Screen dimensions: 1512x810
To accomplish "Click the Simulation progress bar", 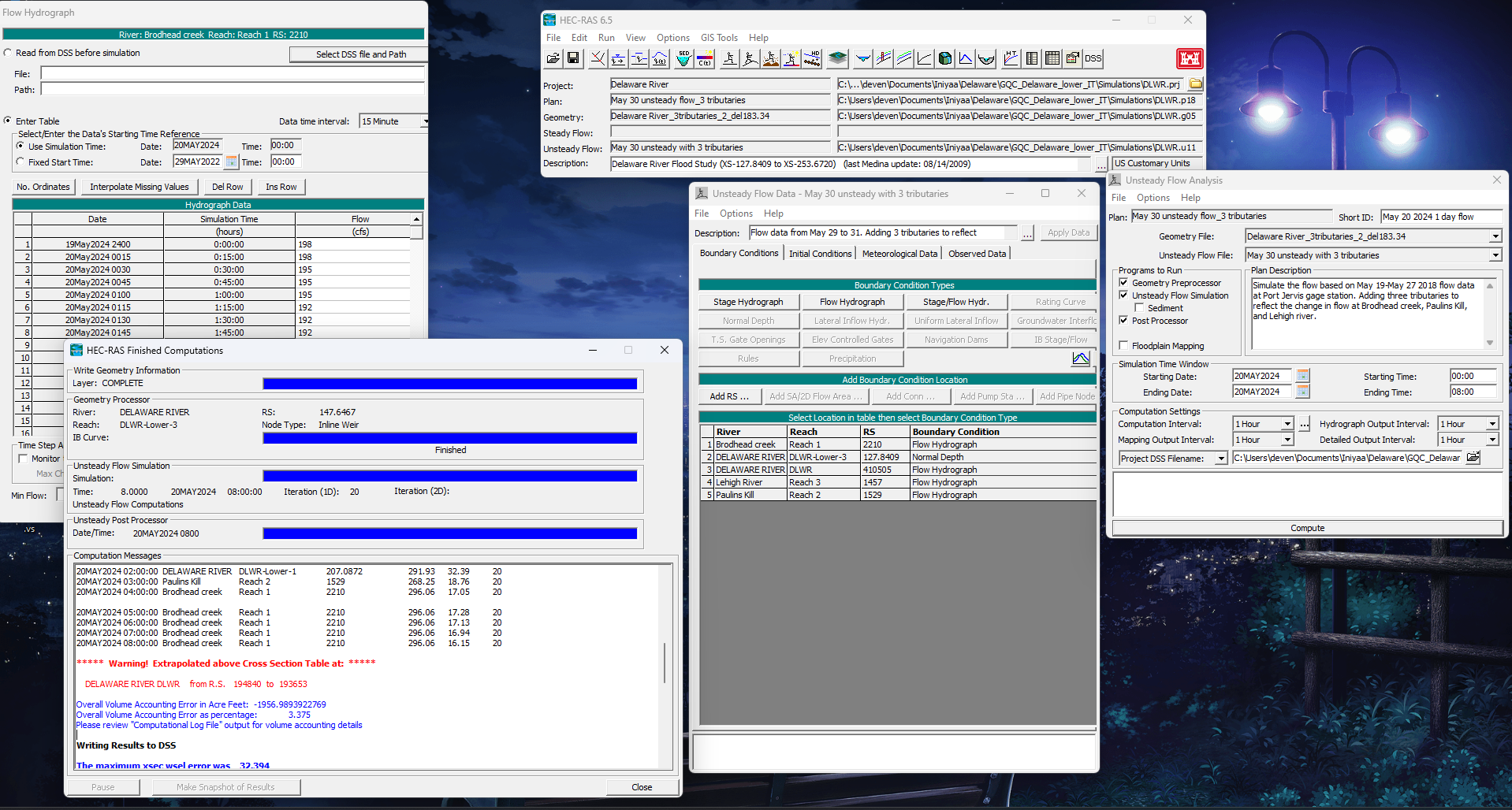I will pos(449,476).
